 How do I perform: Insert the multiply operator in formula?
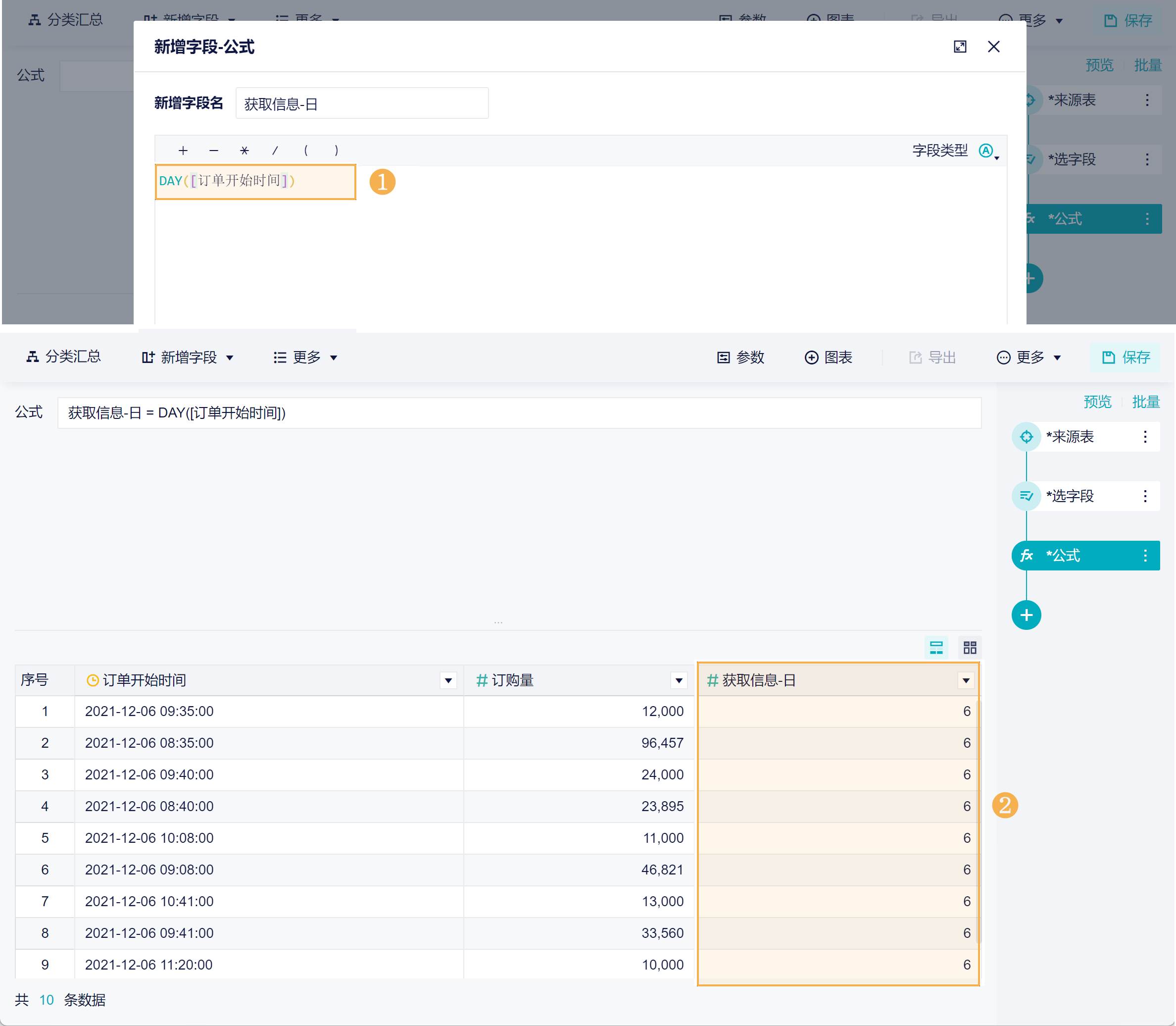point(245,151)
